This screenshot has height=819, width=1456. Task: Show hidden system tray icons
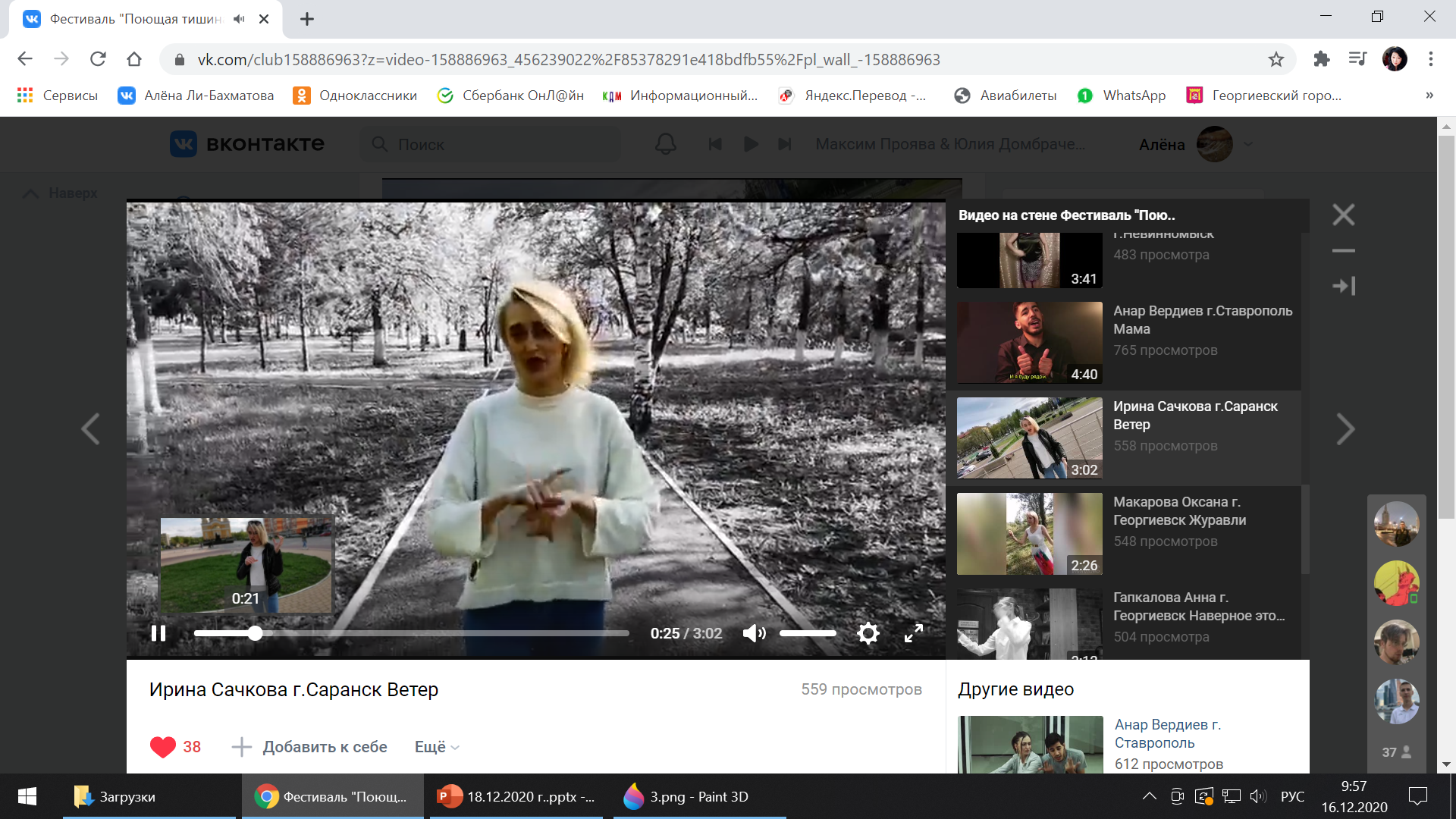1150,796
